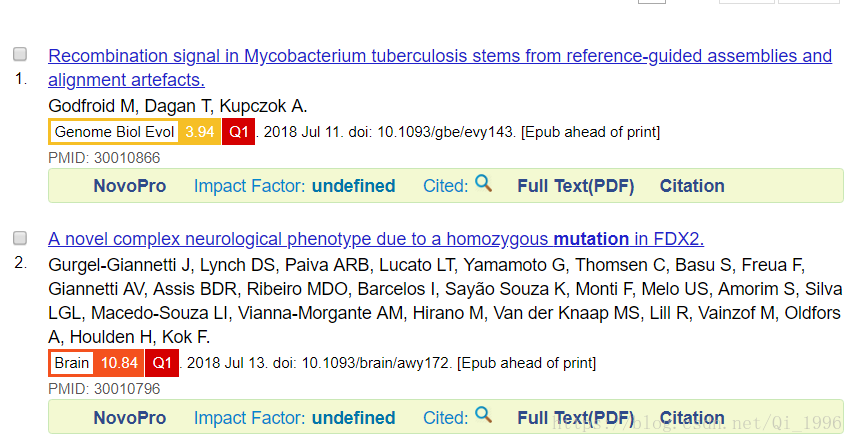Viewport: 853px width, 443px height.
Task: Click the Genome Biol Evol journal badge
Action: [x=114, y=132]
